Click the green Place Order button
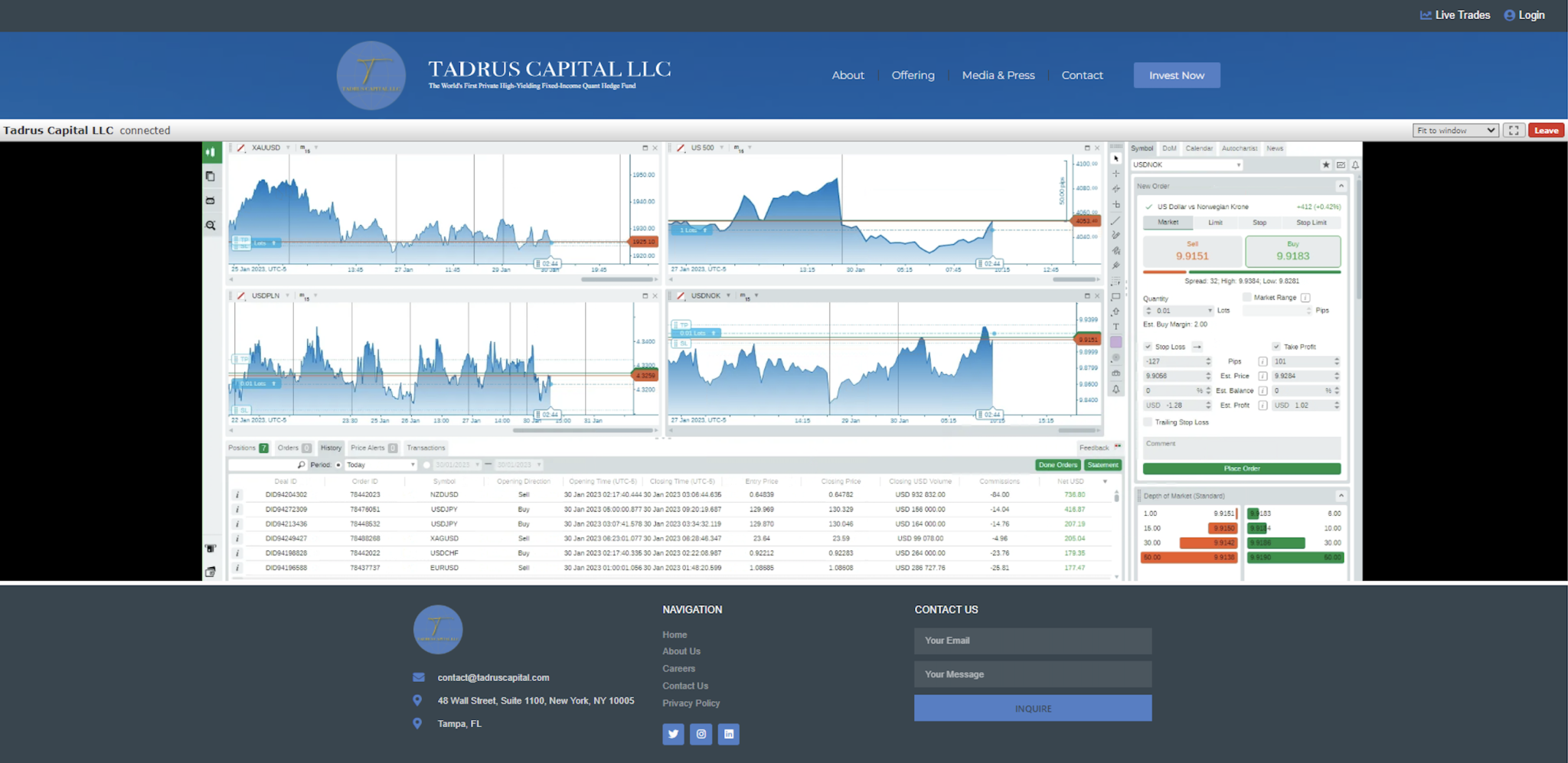 click(1241, 468)
